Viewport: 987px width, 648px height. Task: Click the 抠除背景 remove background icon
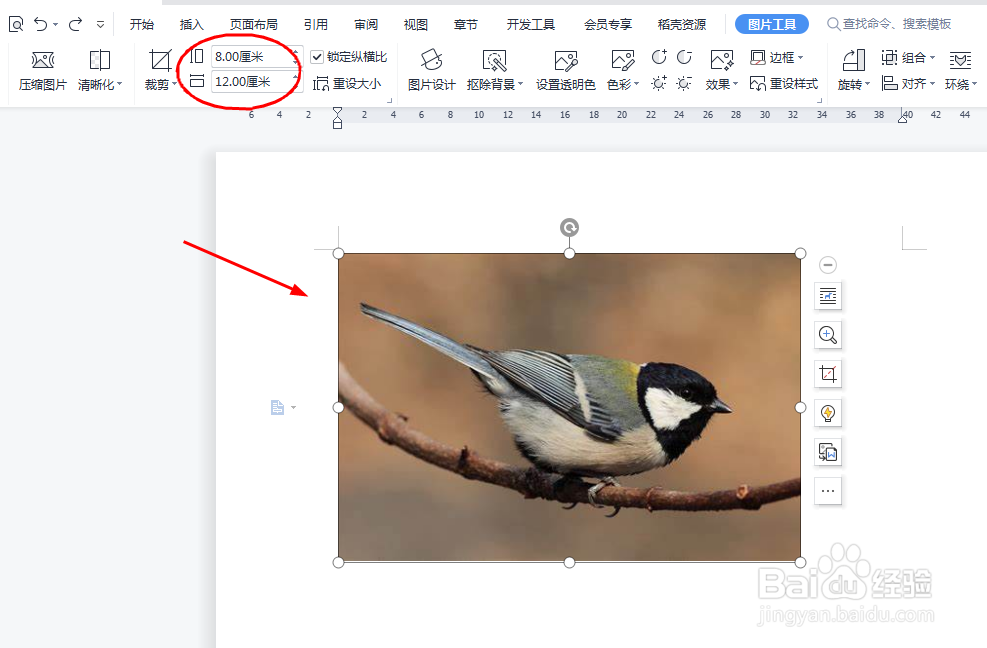494,60
